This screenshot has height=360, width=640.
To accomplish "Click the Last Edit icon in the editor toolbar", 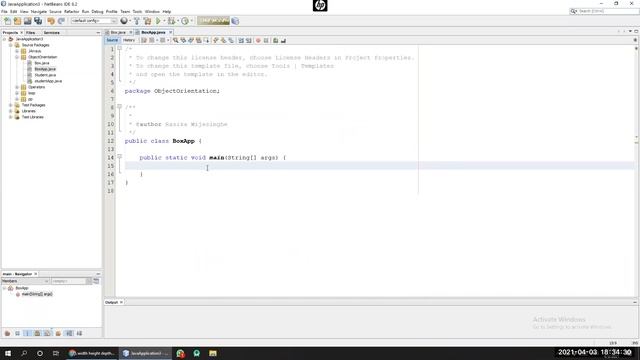I will 144,40.
